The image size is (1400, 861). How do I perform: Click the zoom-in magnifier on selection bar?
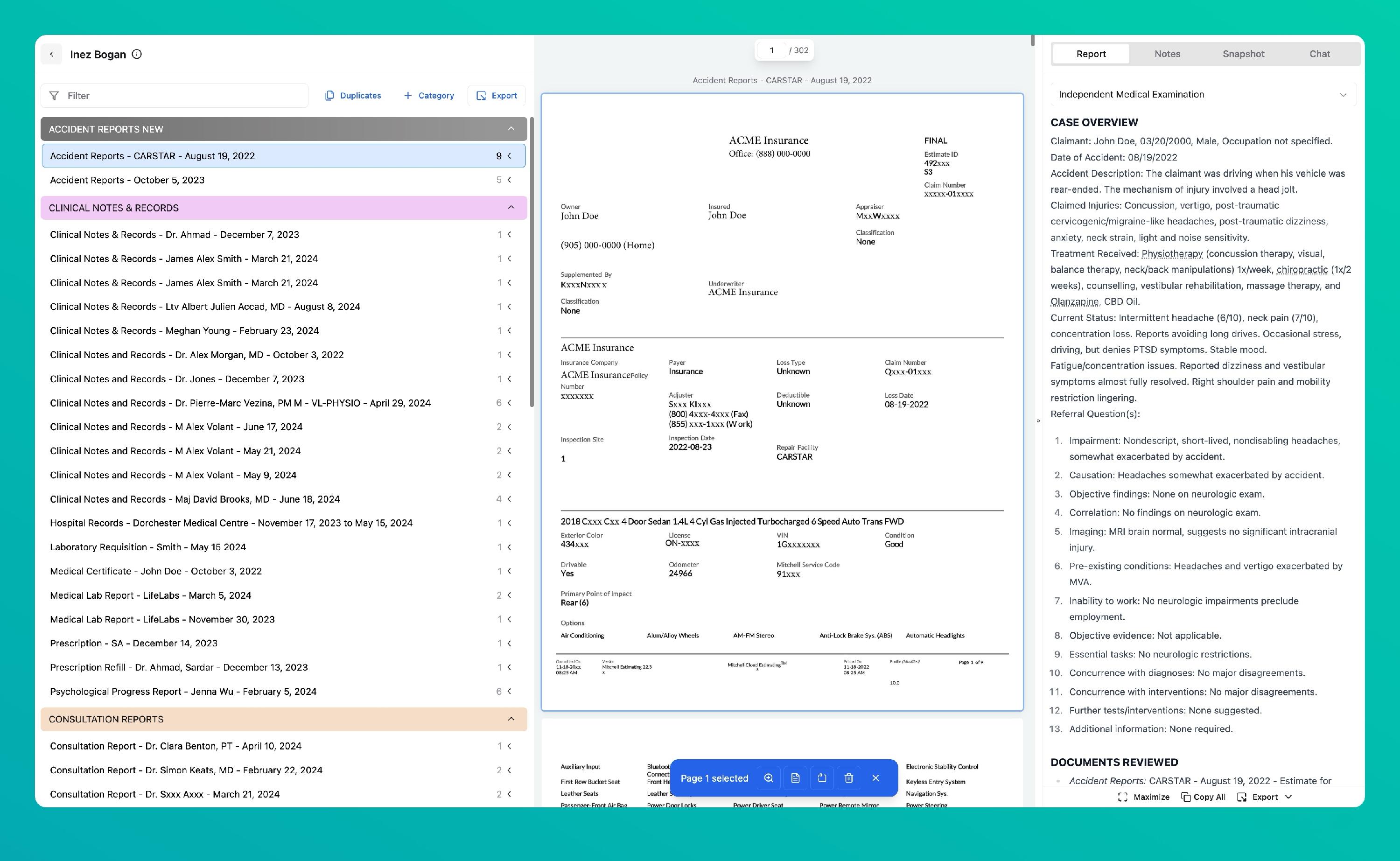tap(769, 778)
